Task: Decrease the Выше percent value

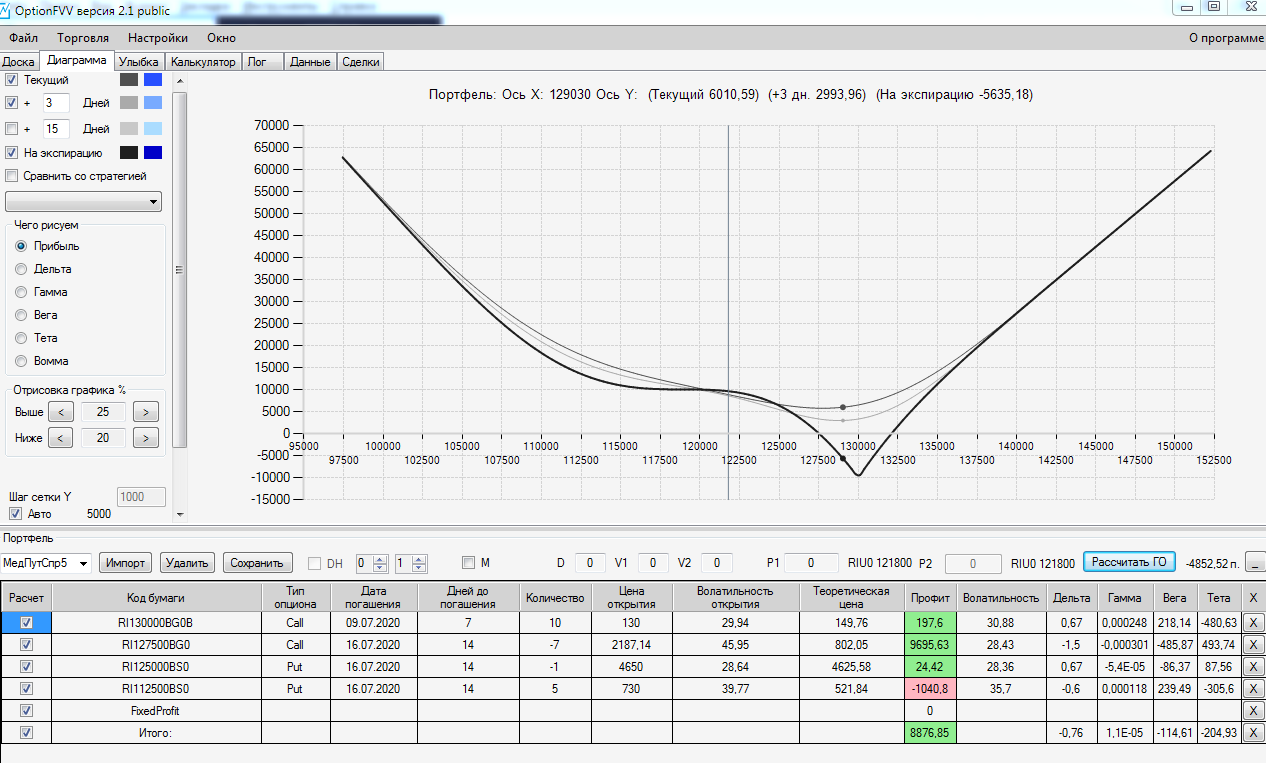Action: click(x=61, y=412)
